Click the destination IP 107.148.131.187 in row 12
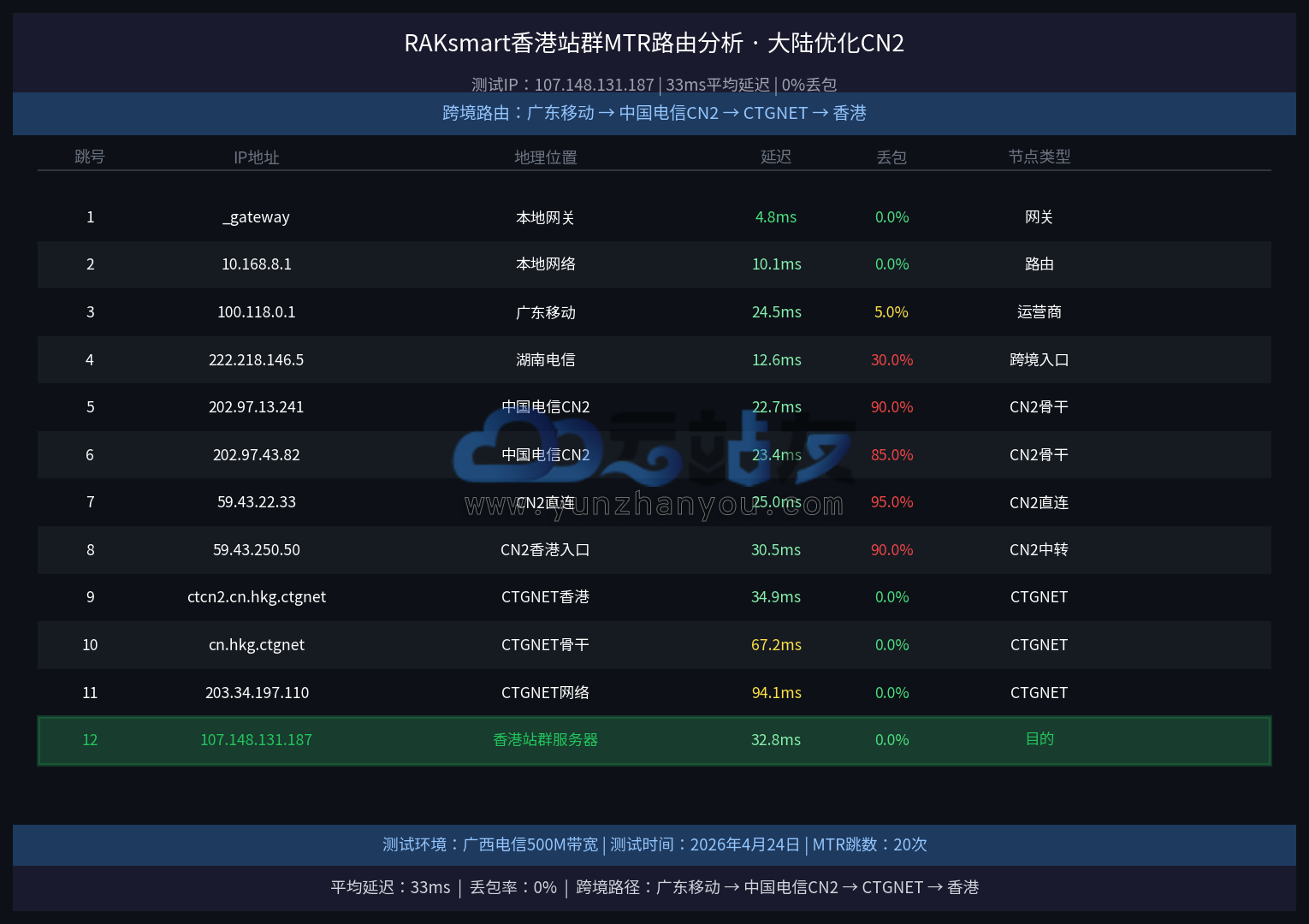Image resolution: width=1309 pixels, height=924 pixels. [256, 740]
